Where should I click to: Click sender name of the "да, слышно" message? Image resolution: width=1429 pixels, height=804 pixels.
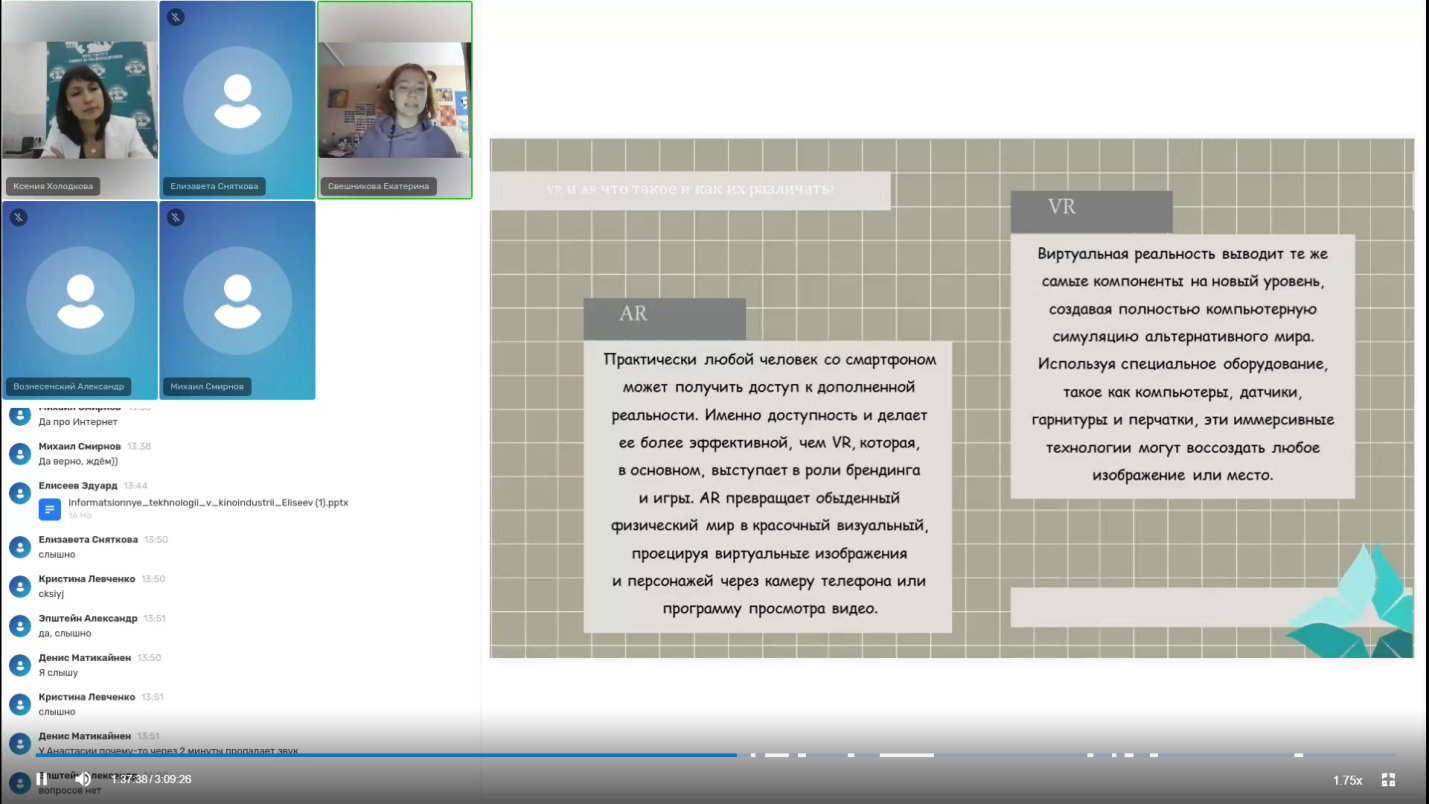[88, 619]
